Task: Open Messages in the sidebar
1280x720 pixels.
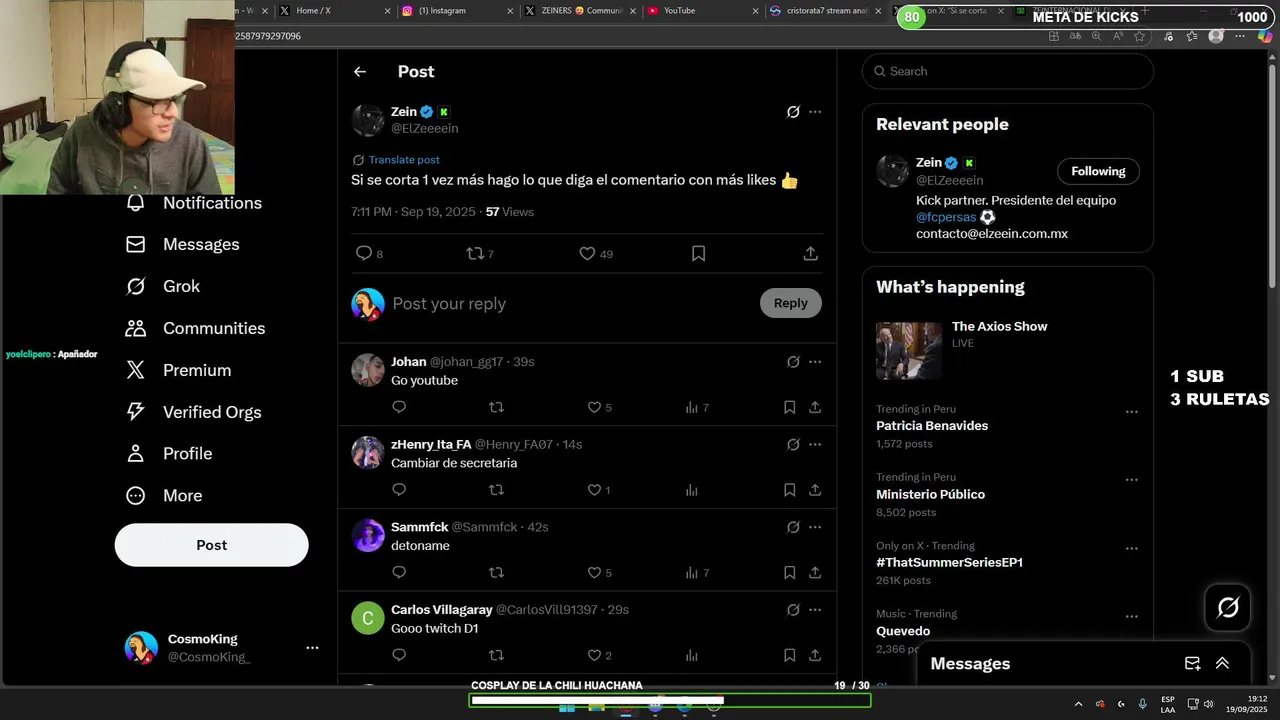Action: 183,245
